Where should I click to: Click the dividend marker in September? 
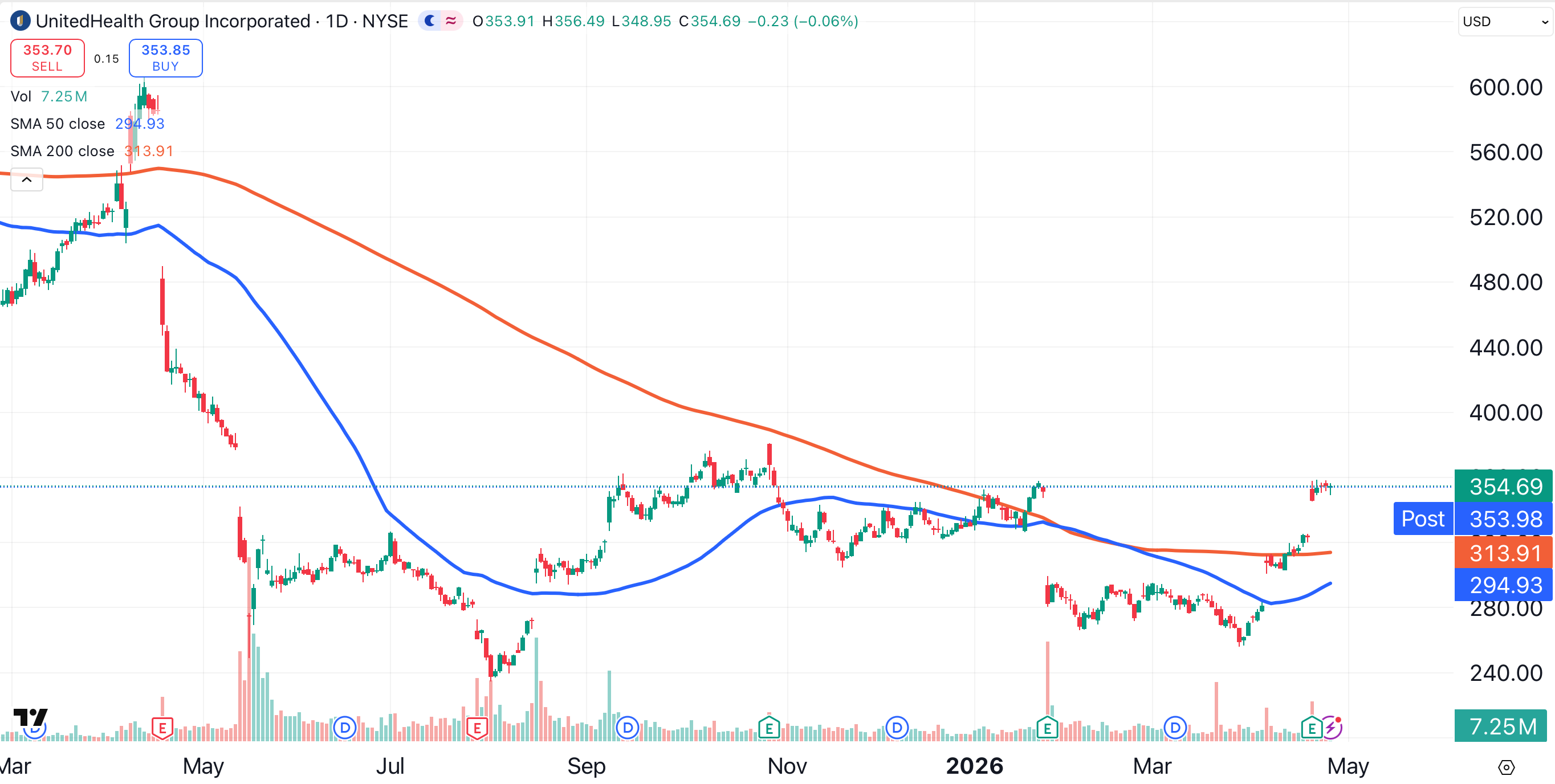[x=627, y=728]
